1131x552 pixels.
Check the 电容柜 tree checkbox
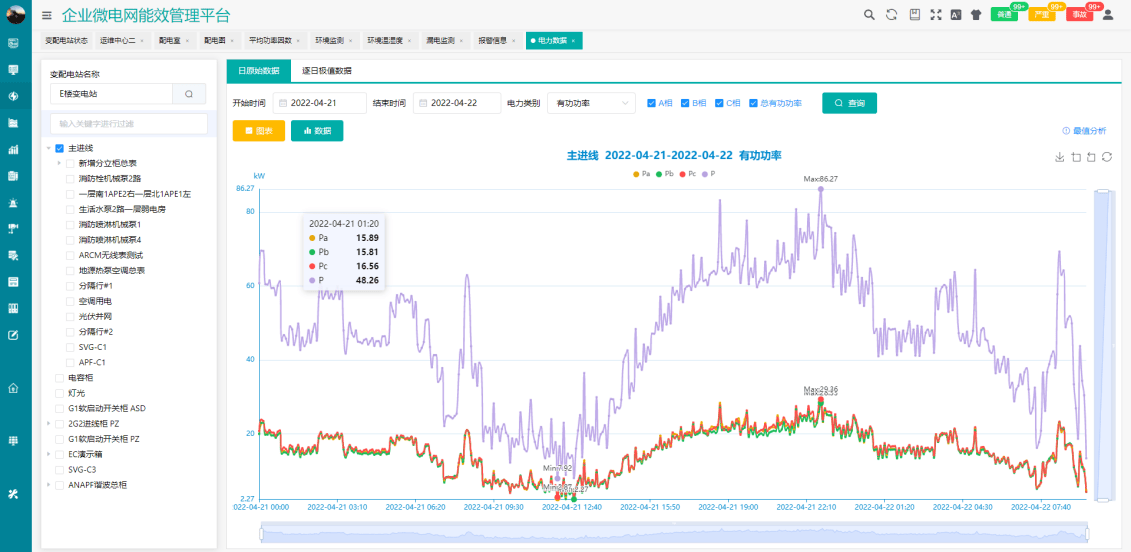(60, 378)
